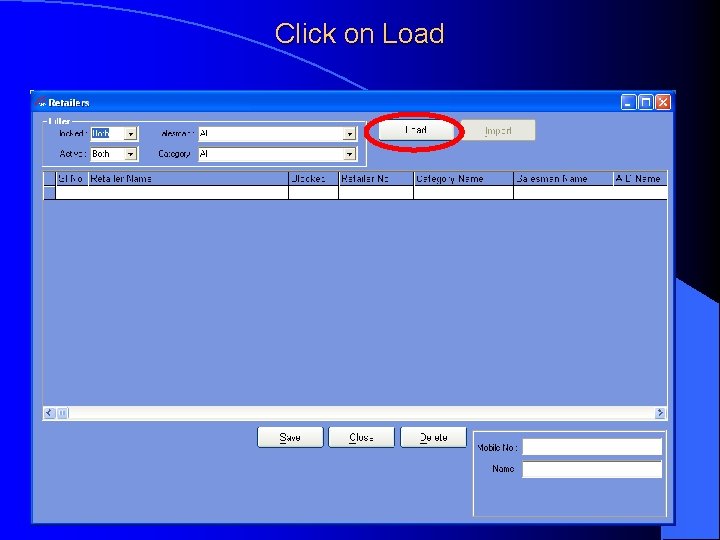The height and width of the screenshot is (540, 720).
Task: Click the Load button
Action: tap(416, 131)
